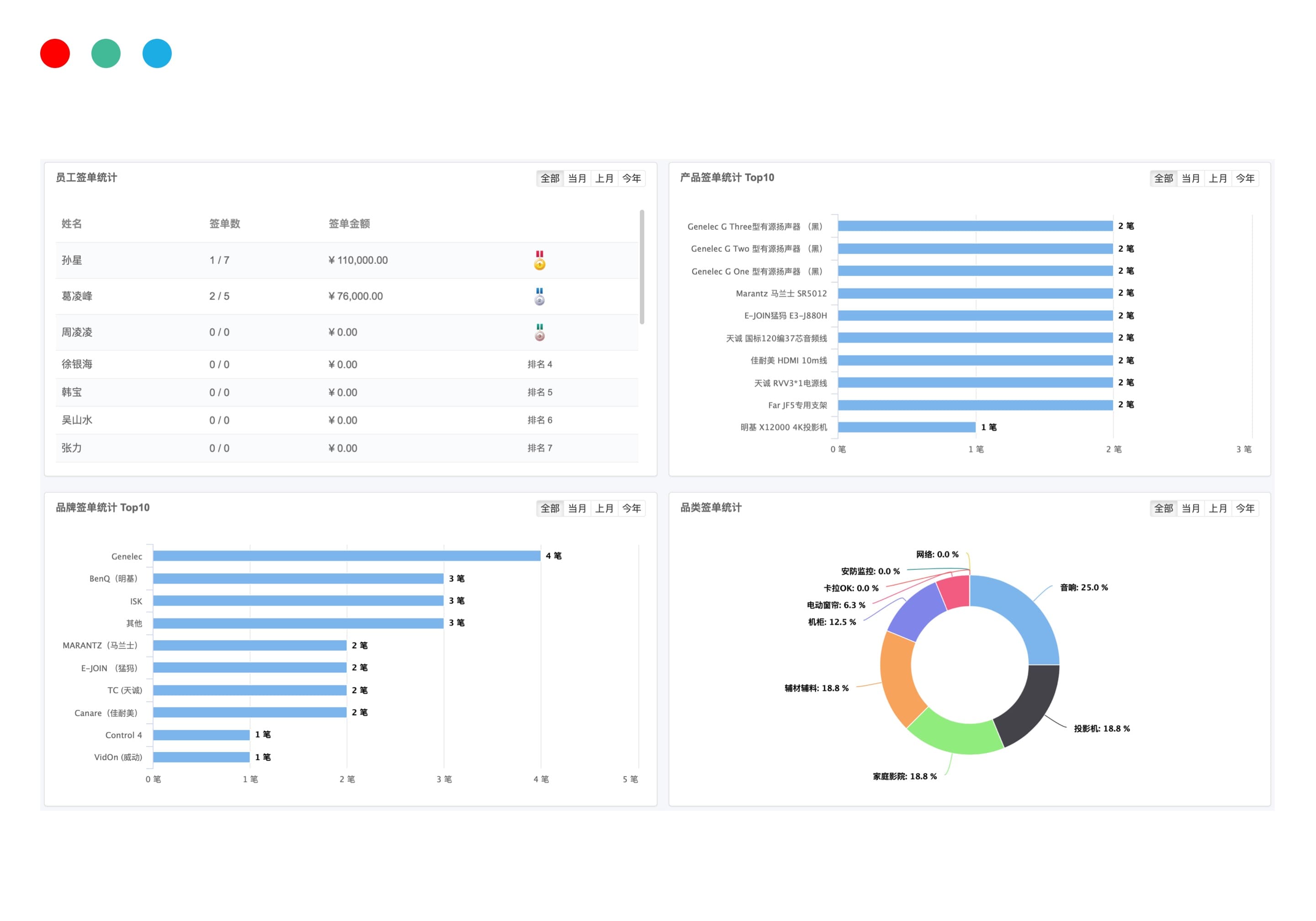Screen dimensions: 1316x921
Task: Click the 明基 X12000 4K投影机 bar
Action: (x=907, y=427)
